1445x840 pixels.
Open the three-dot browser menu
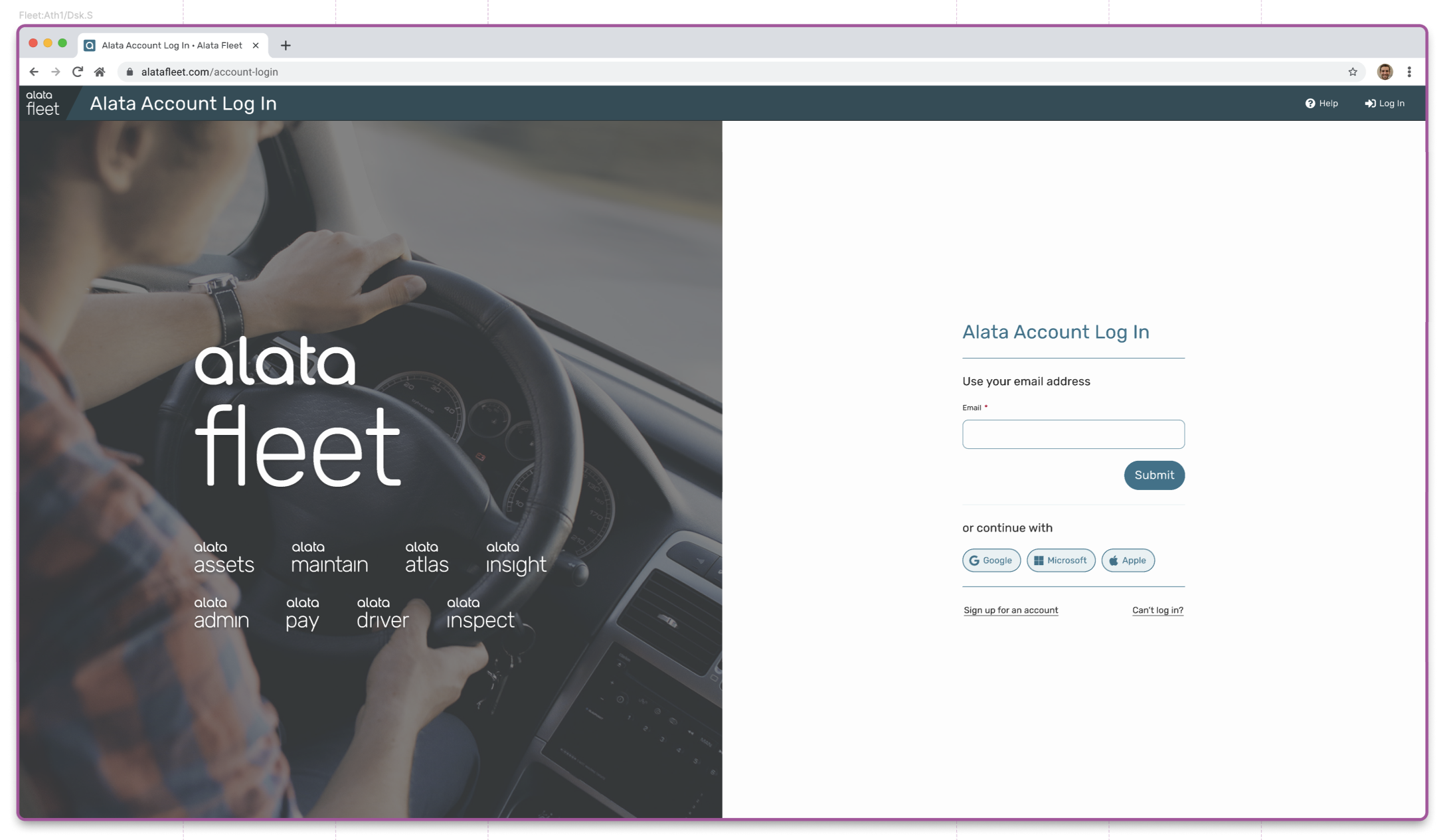[1409, 72]
